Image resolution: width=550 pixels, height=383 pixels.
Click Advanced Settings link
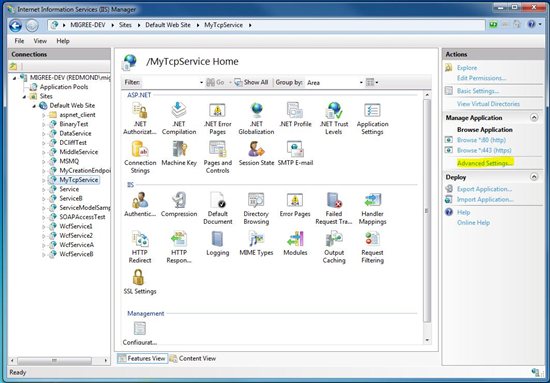(485, 163)
